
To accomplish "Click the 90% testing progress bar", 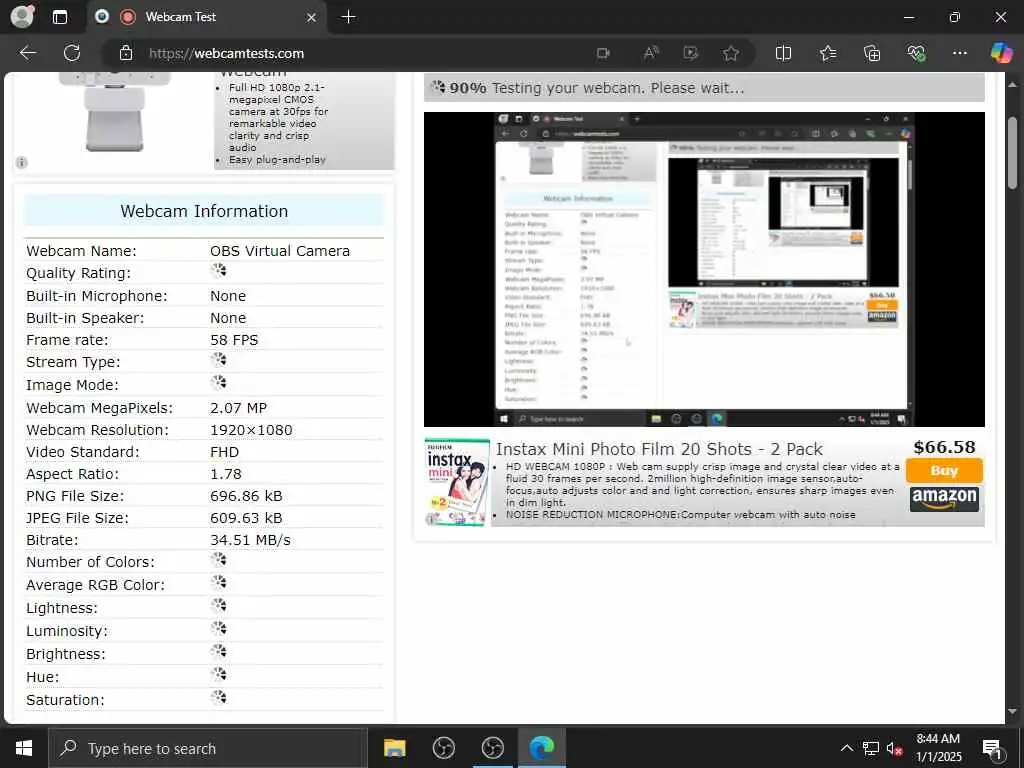I will tap(704, 88).
